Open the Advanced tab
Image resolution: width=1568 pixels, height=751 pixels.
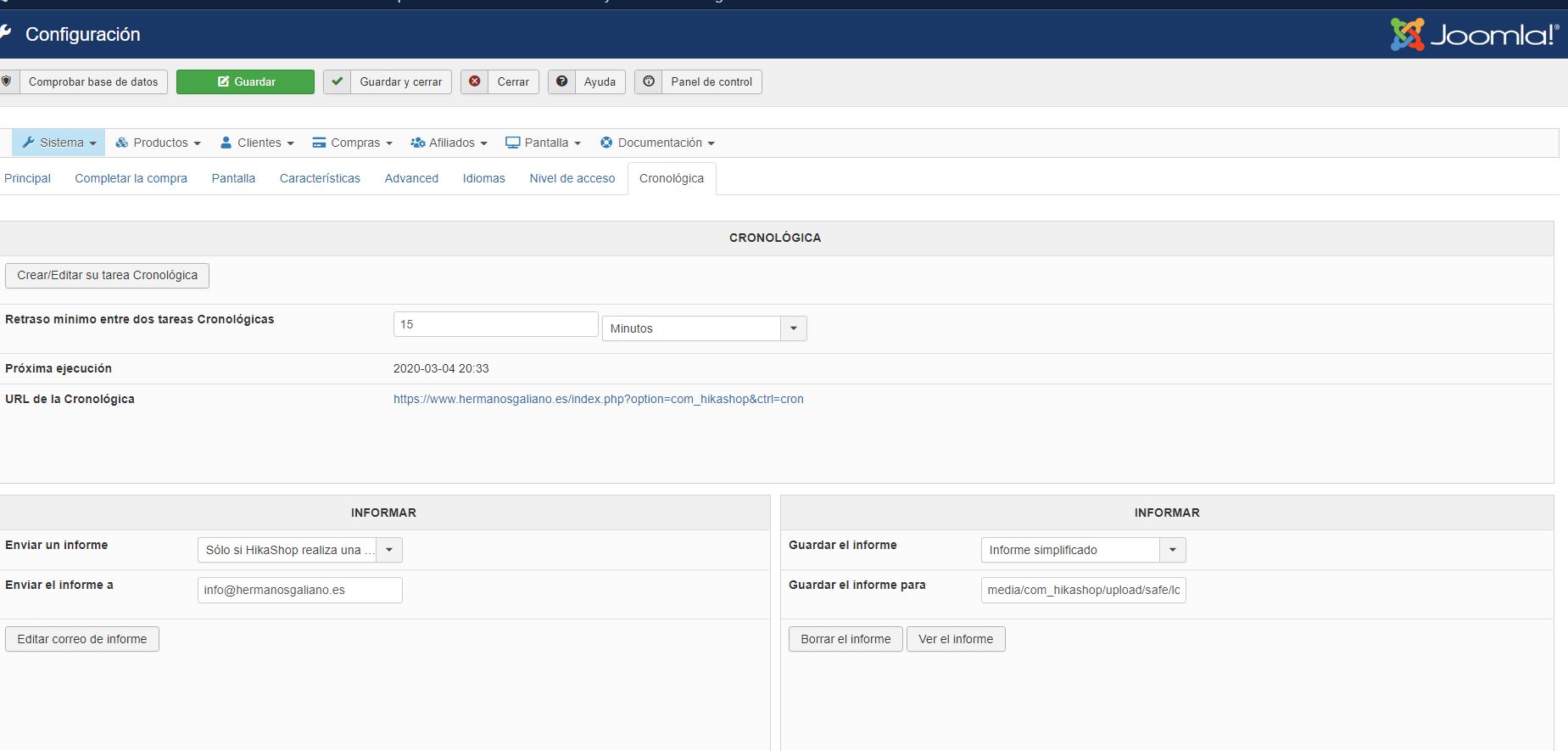click(411, 178)
